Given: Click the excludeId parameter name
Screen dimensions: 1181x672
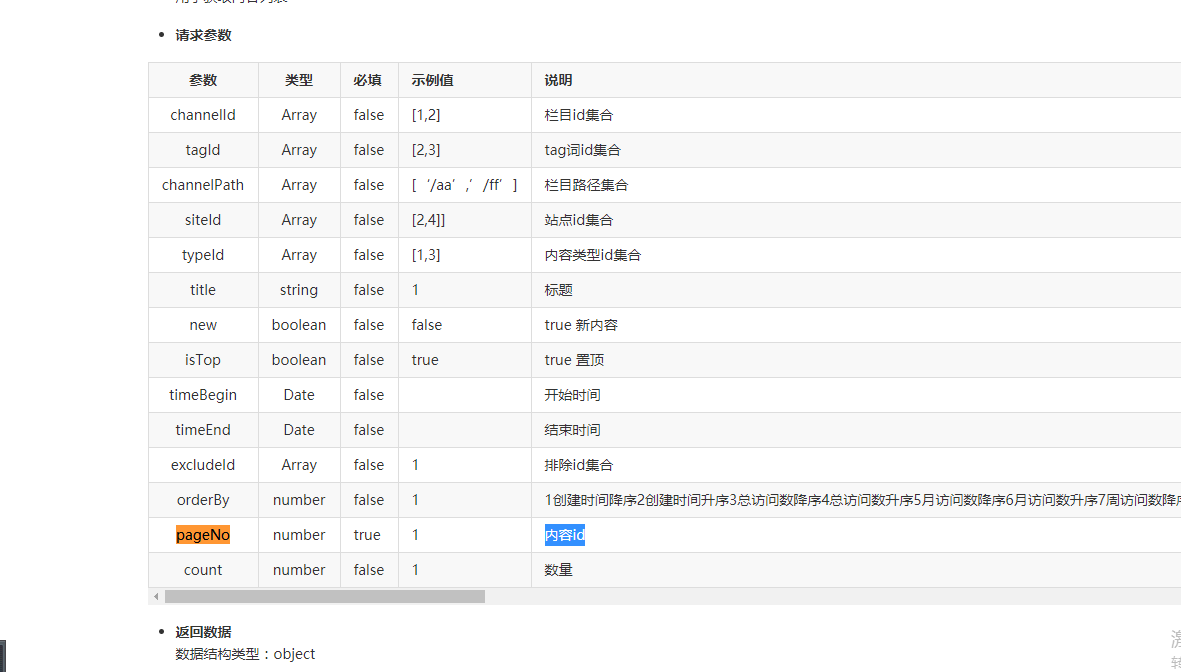Looking at the screenshot, I should click(x=203, y=465).
